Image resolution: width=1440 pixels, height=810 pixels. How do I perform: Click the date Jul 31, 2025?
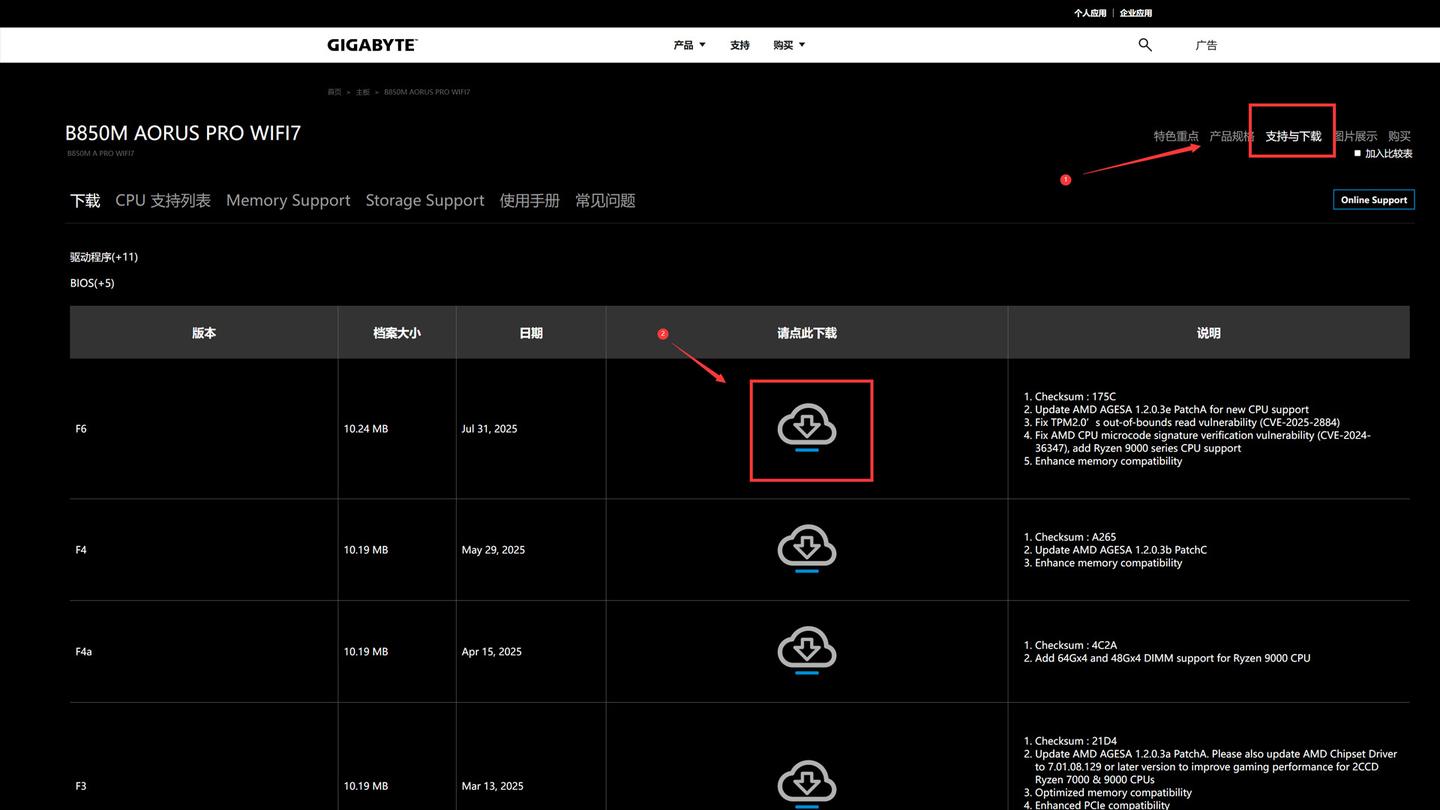pyautogui.click(x=490, y=429)
